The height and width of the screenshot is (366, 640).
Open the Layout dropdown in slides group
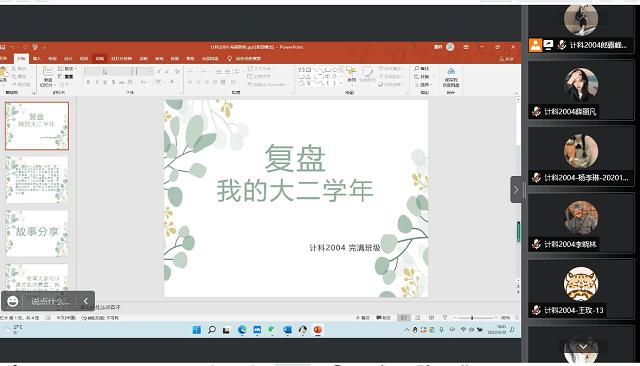67,69
